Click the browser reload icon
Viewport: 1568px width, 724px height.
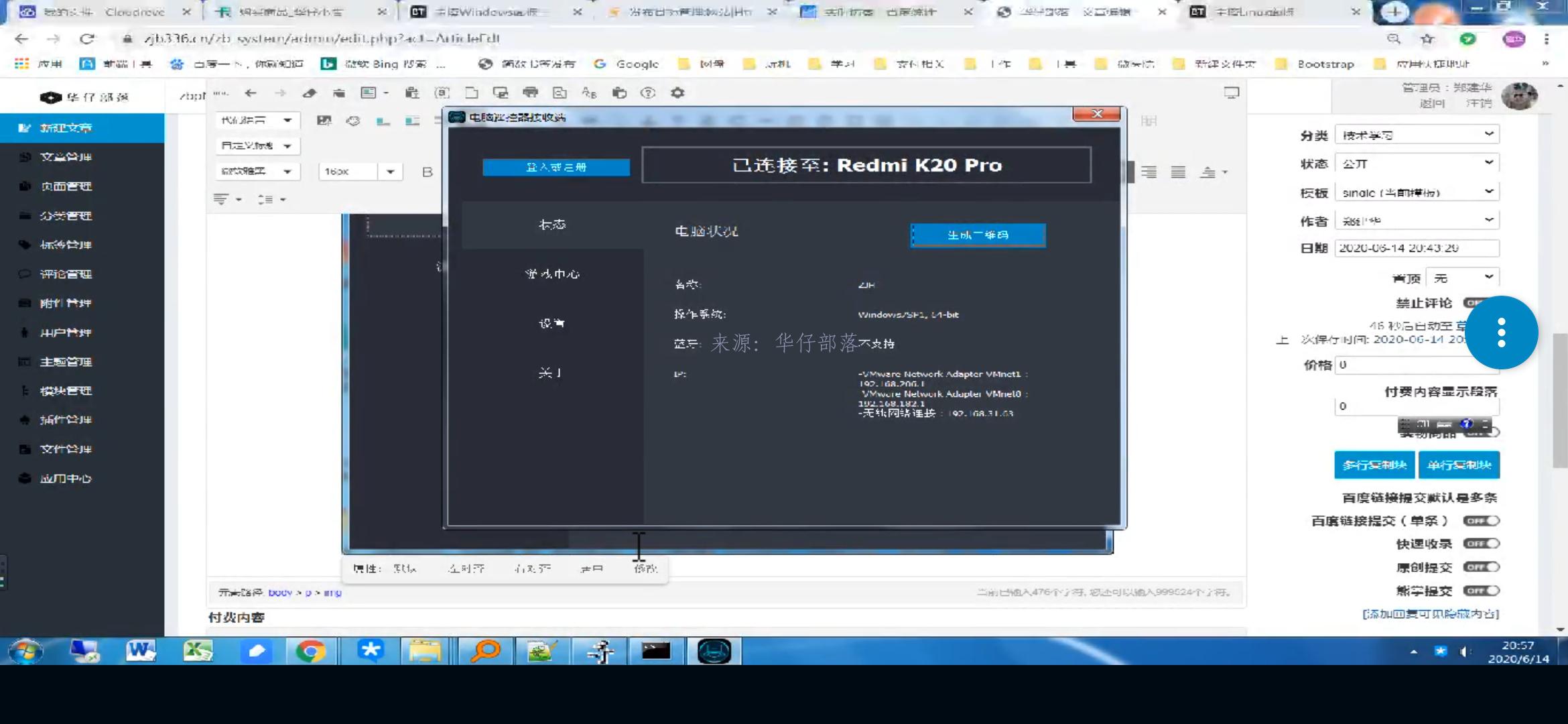(x=87, y=39)
